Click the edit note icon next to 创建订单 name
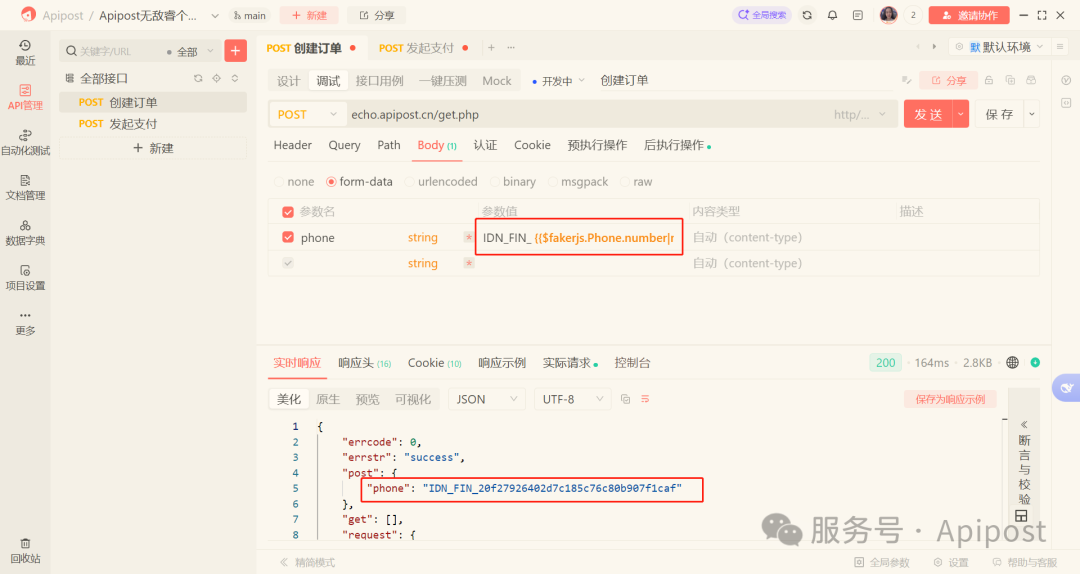Screen dimensions: 1080x574 pos(906,81)
